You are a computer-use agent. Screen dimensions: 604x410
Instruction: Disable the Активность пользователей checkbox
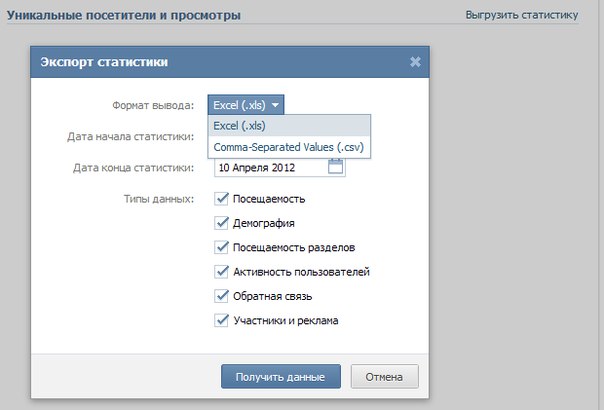point(221,272)
